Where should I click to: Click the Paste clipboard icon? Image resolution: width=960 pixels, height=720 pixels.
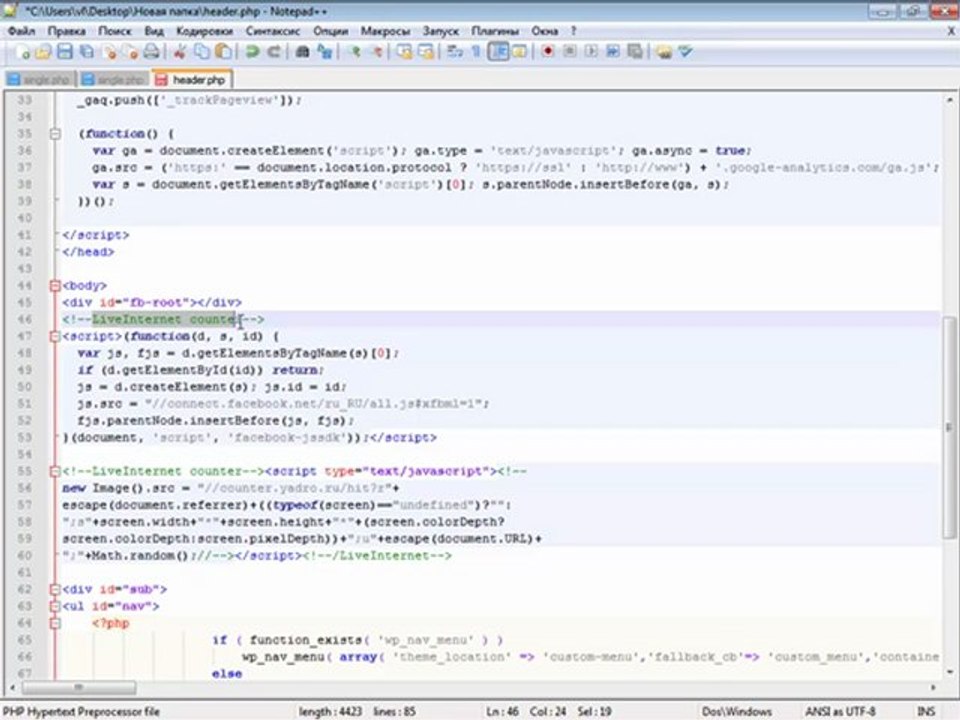tap(223, 52)
